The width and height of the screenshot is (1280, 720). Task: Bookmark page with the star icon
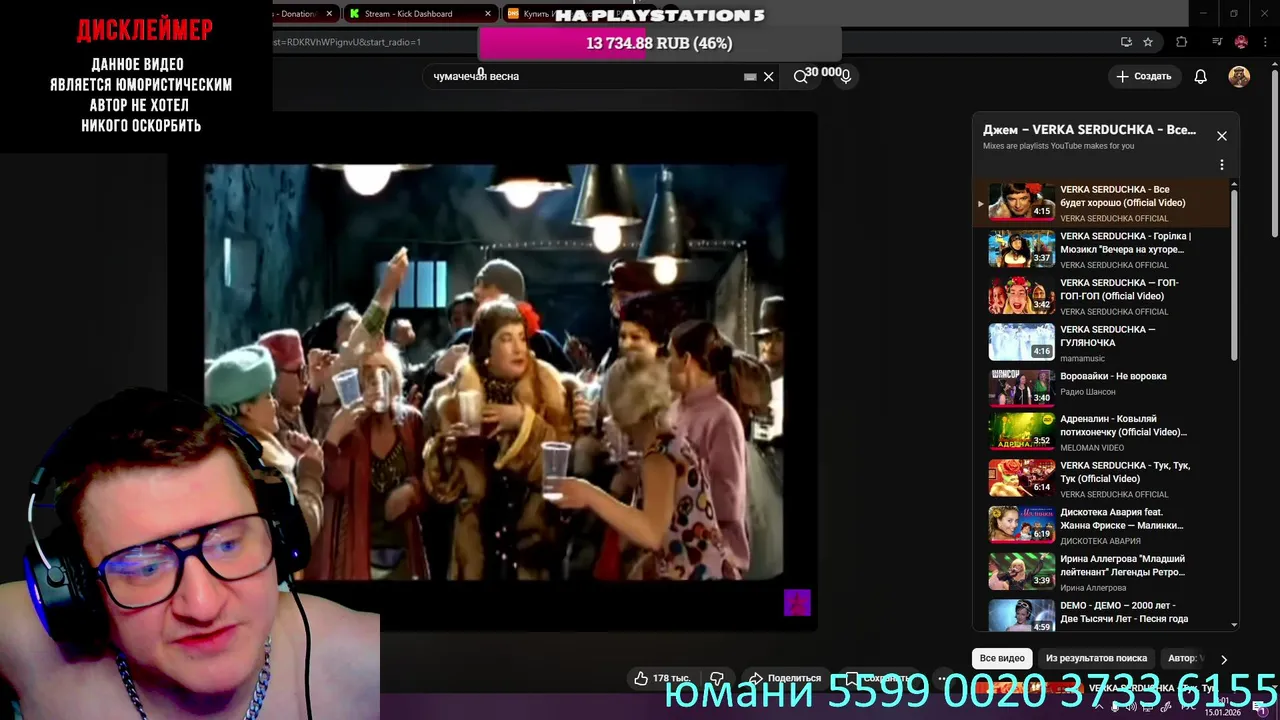coord(1148,42)
